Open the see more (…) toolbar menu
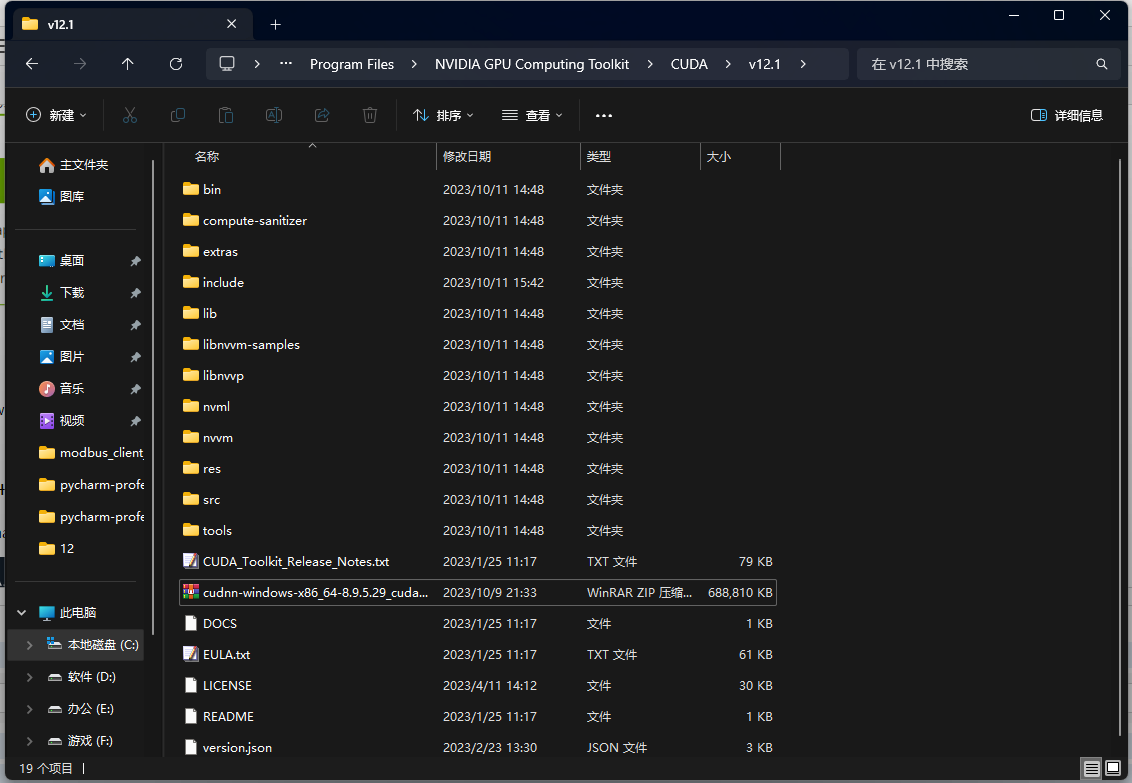 (x=603, y=114)
